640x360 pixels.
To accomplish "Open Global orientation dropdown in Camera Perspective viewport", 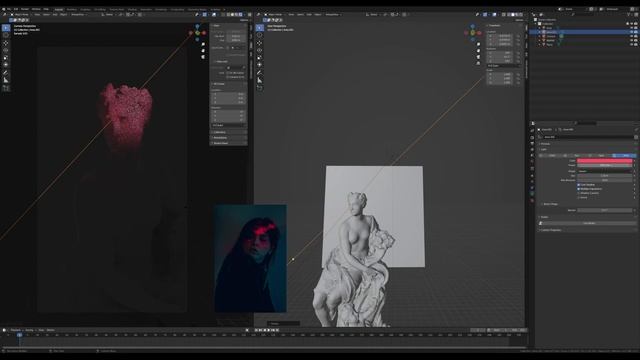I will pos(109,14).
